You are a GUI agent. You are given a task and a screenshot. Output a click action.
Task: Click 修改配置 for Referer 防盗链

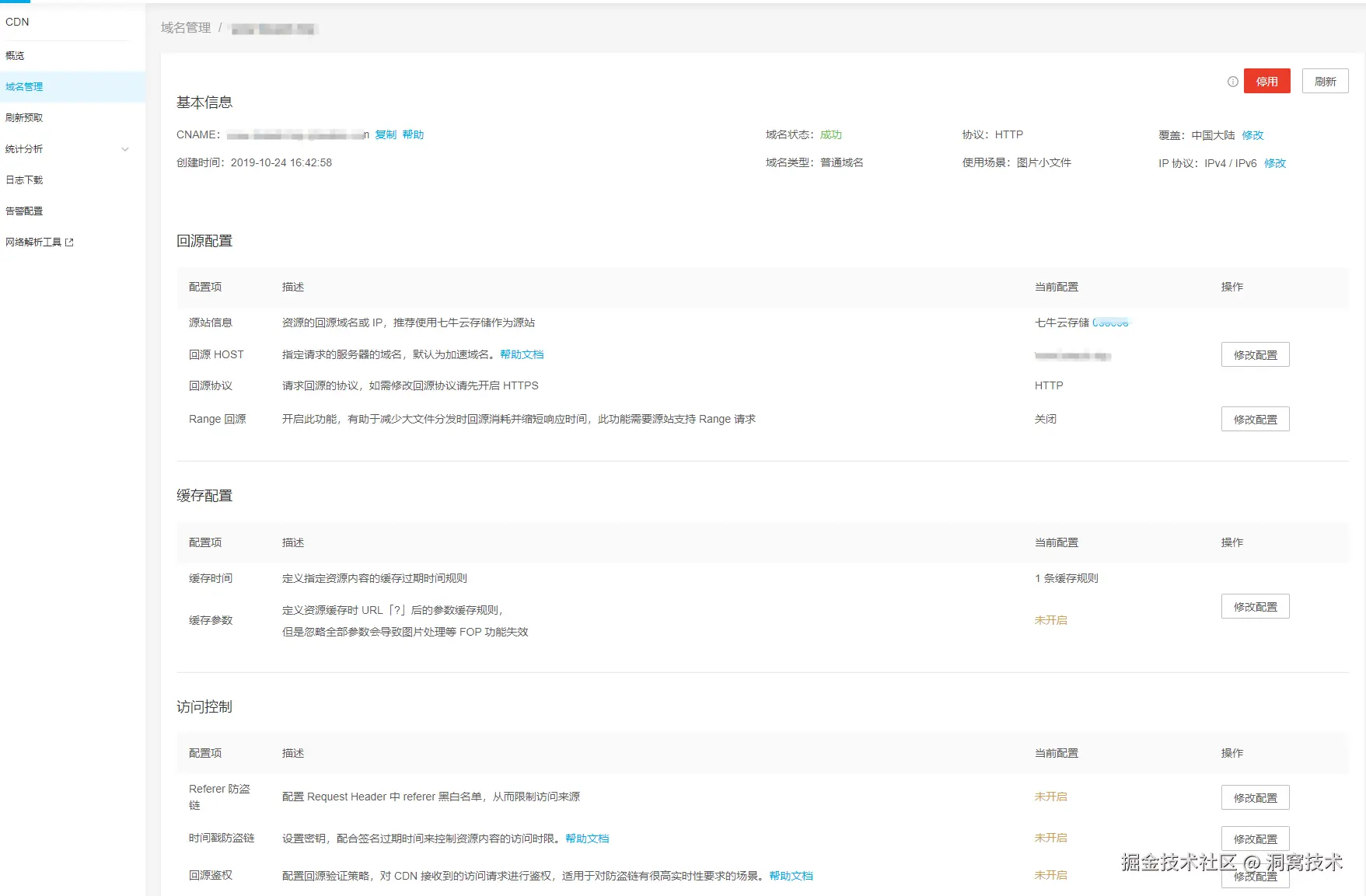pos(1256,798)
